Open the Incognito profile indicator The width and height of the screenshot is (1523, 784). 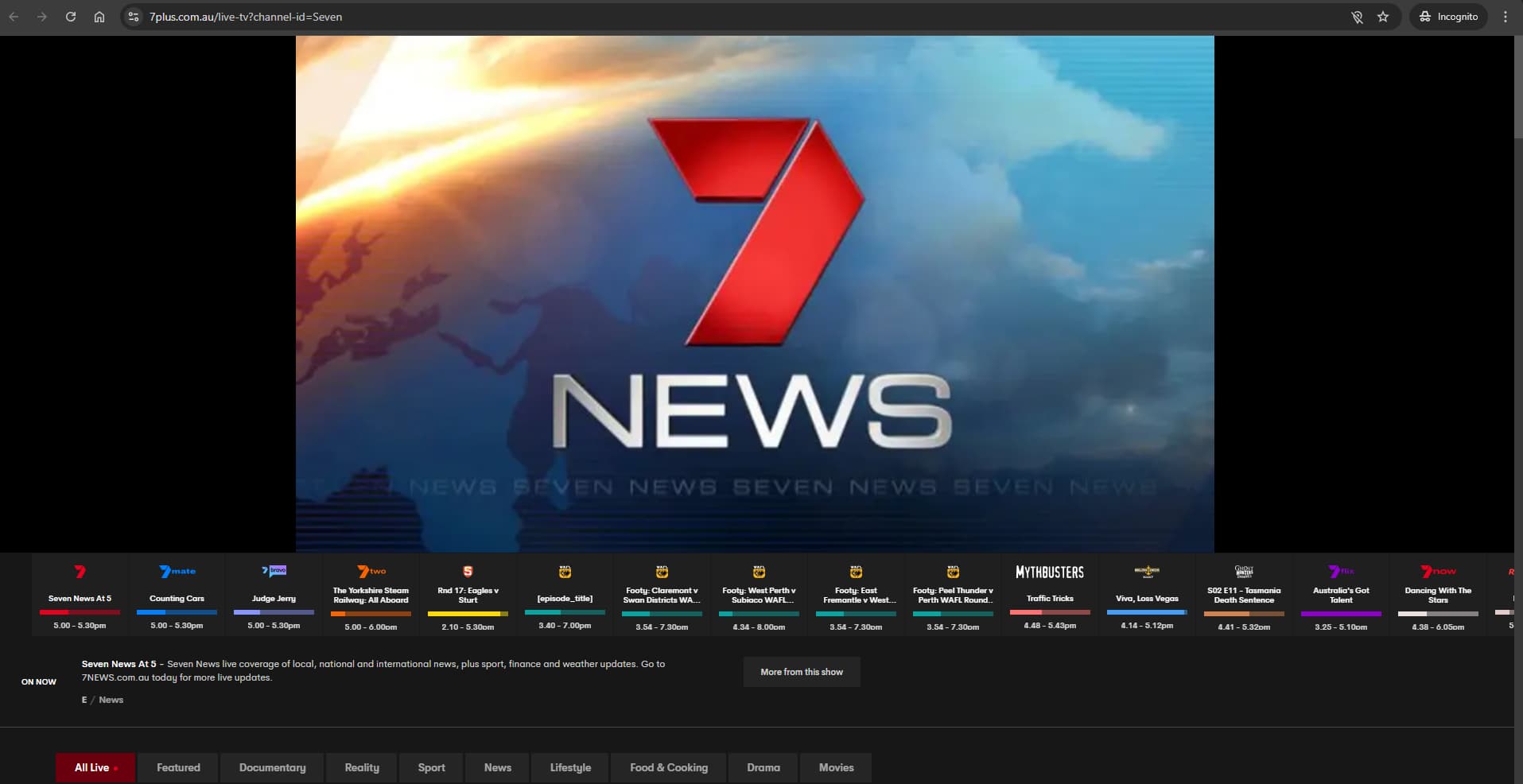[1448, 17]
